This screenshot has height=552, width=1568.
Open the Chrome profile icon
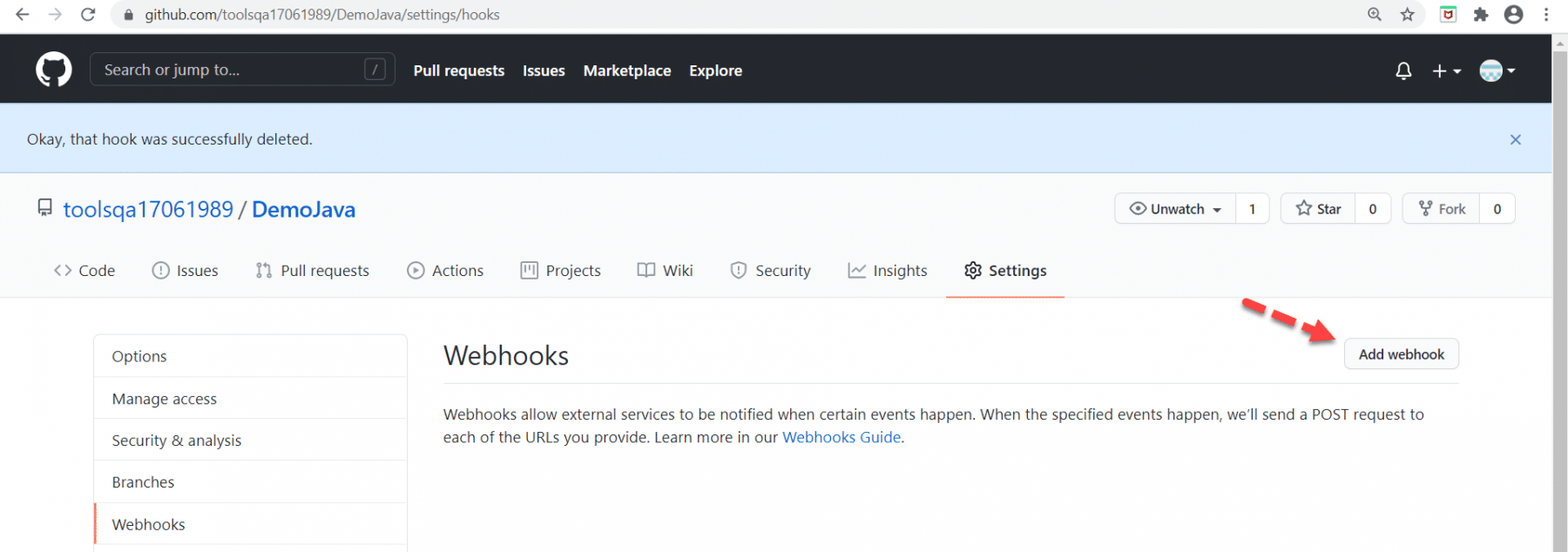click(1514, 15)
